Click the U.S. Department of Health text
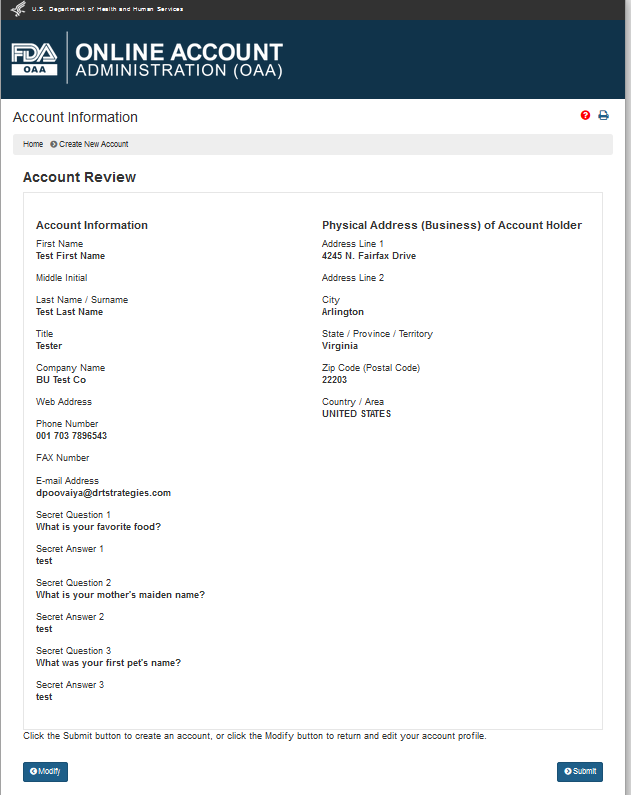 107,9
